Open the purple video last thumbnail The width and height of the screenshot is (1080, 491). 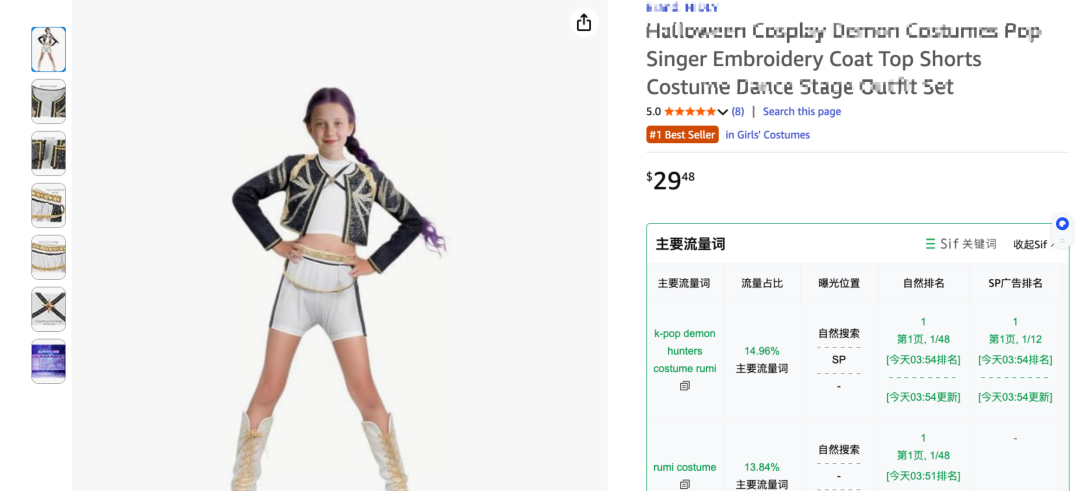pos(48,362)
